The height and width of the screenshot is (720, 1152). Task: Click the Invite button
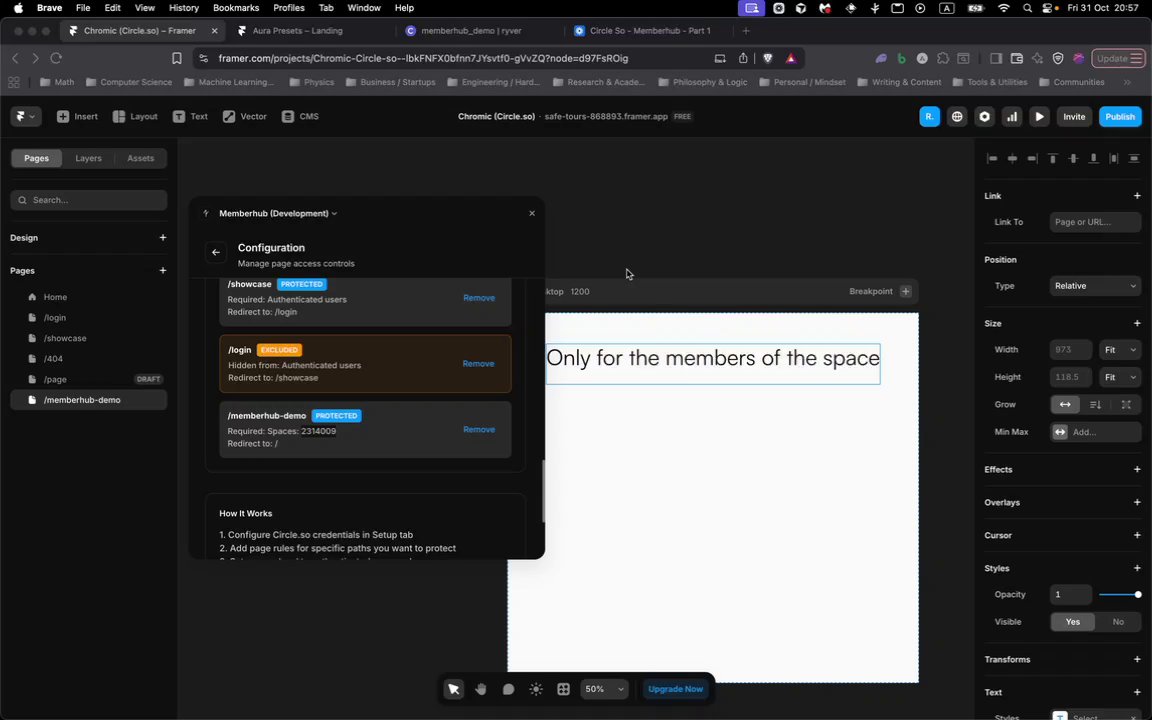[1073, 116]
